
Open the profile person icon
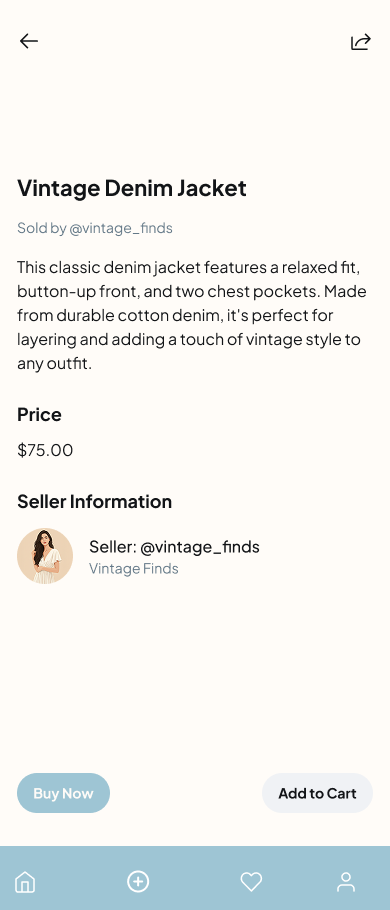click(x=346, y=882)
